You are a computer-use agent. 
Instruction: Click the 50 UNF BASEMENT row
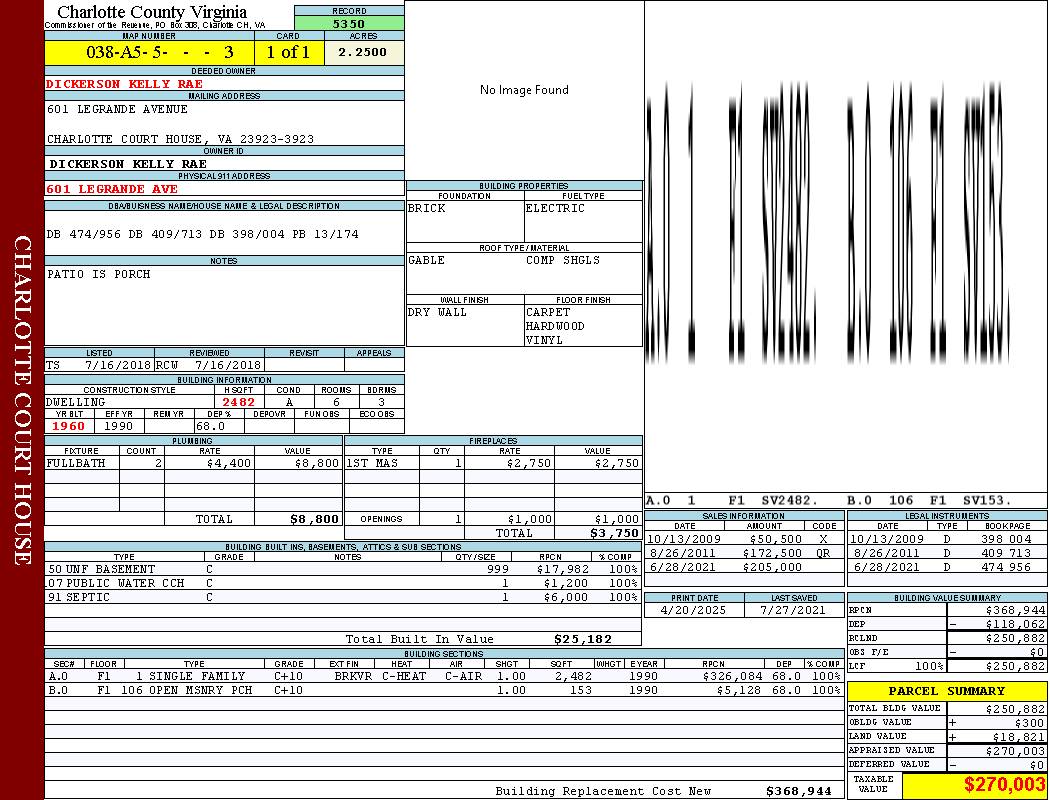343,570
